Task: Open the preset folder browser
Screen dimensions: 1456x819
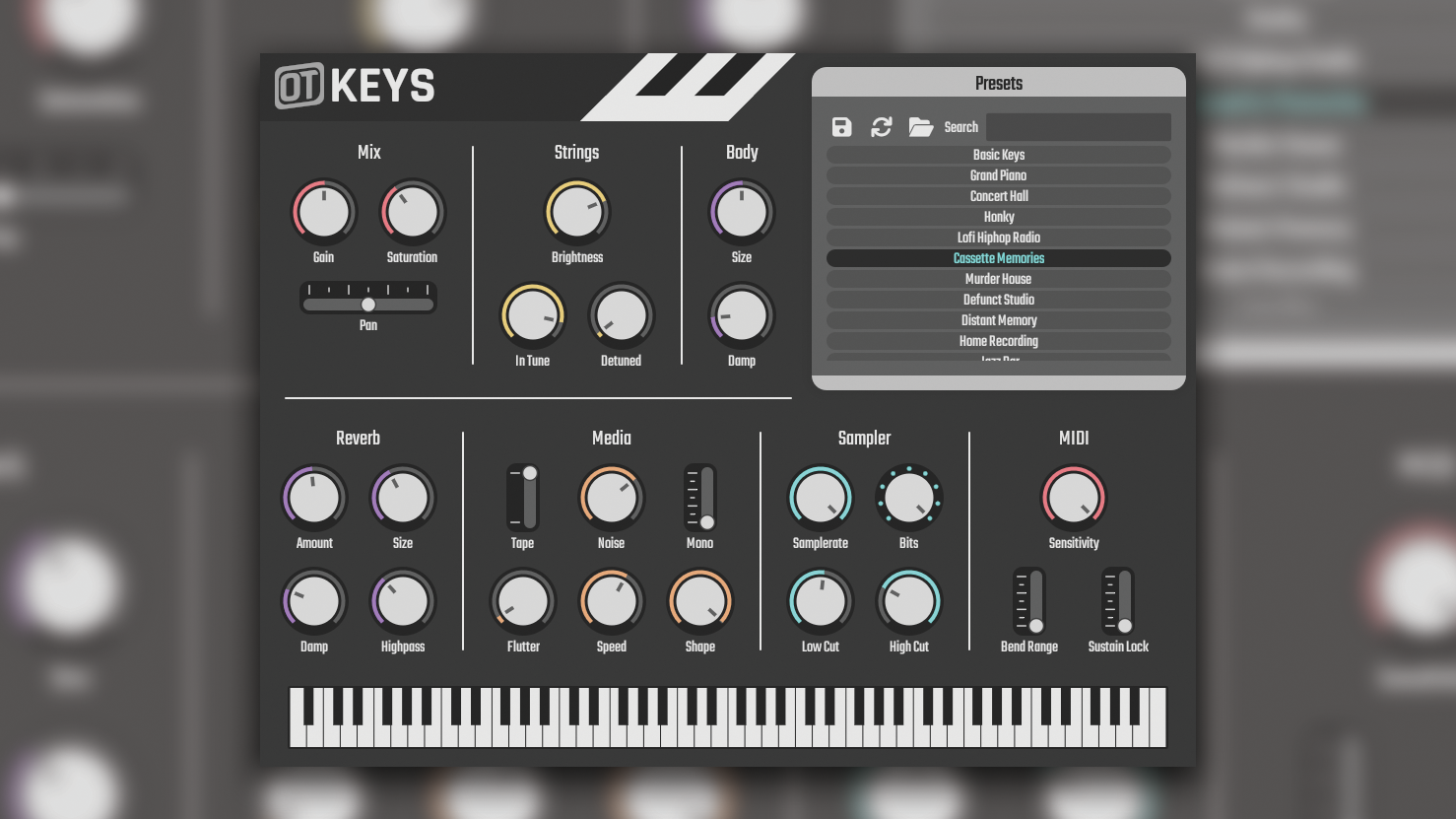Action: point(920,126)
